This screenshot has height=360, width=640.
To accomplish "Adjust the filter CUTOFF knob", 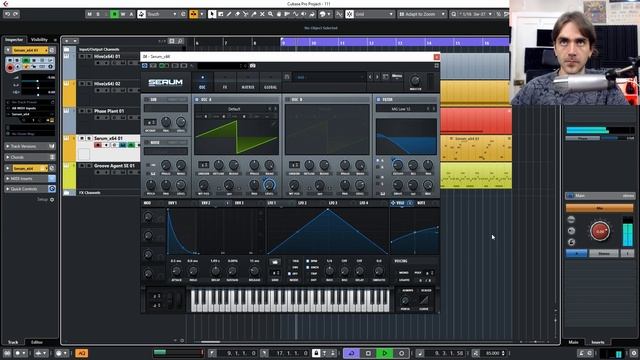I will coord(398,165).
